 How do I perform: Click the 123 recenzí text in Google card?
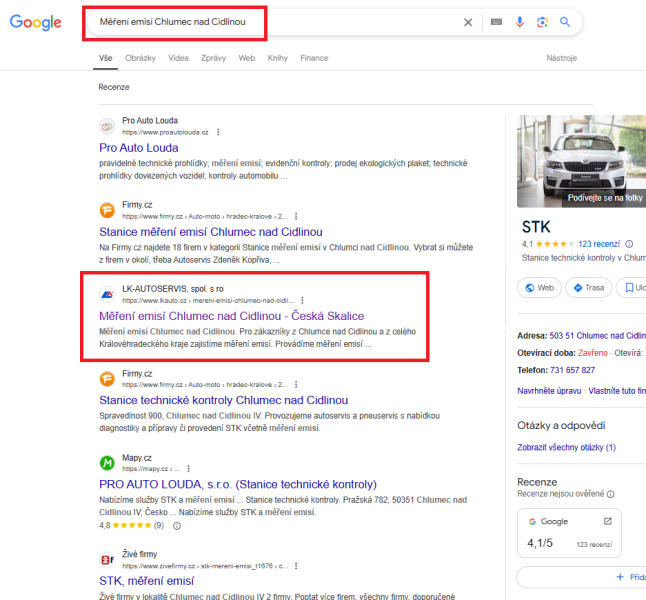coord(594,545)
